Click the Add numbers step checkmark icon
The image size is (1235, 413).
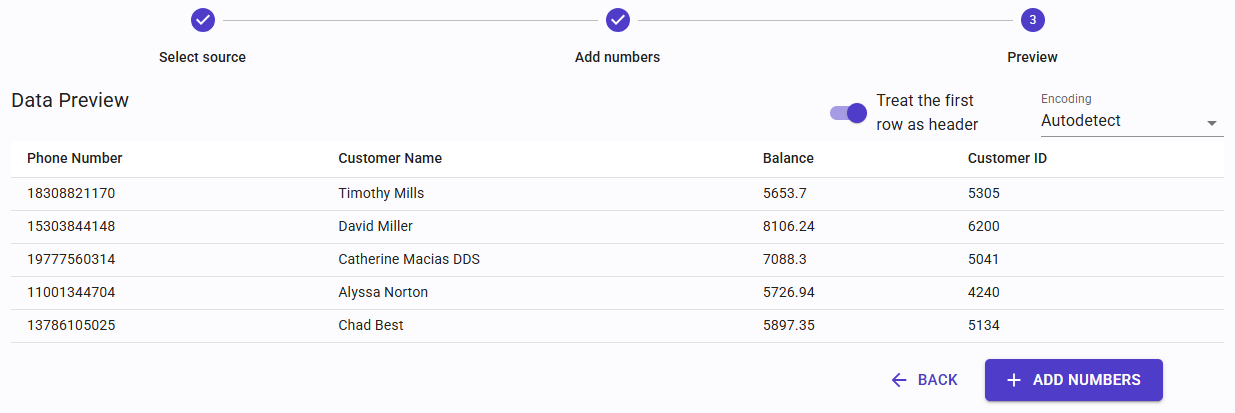pyautogui.click(x=617, y=20)
